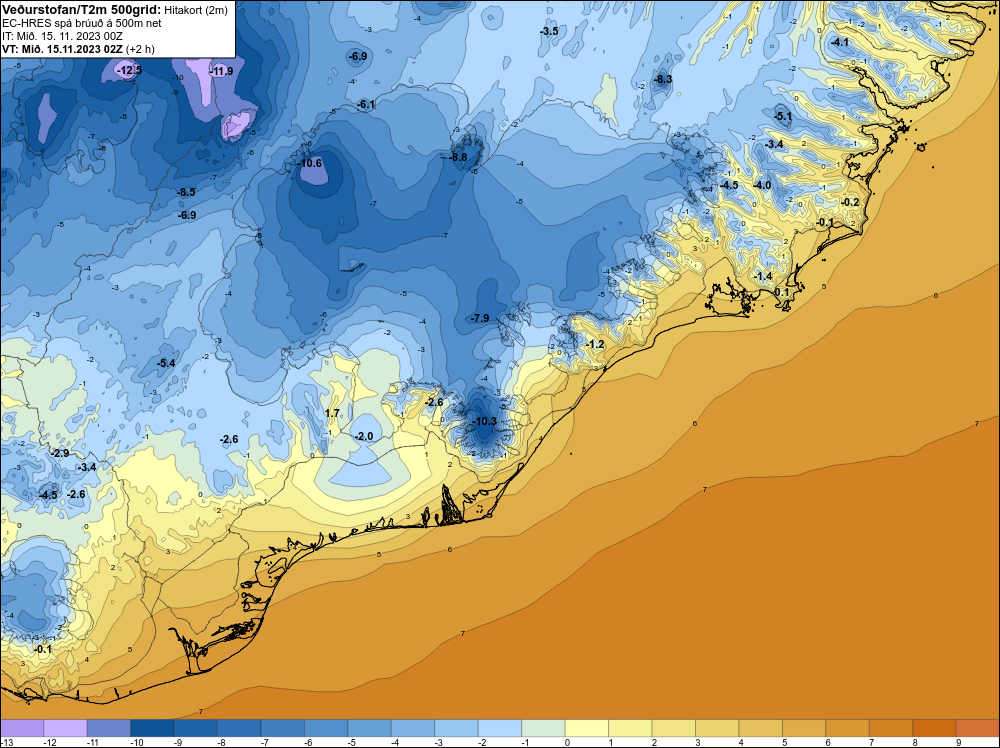Click the -3.5 temperature label
This screenshot has height=748, width=1000.
coord(548,31)
